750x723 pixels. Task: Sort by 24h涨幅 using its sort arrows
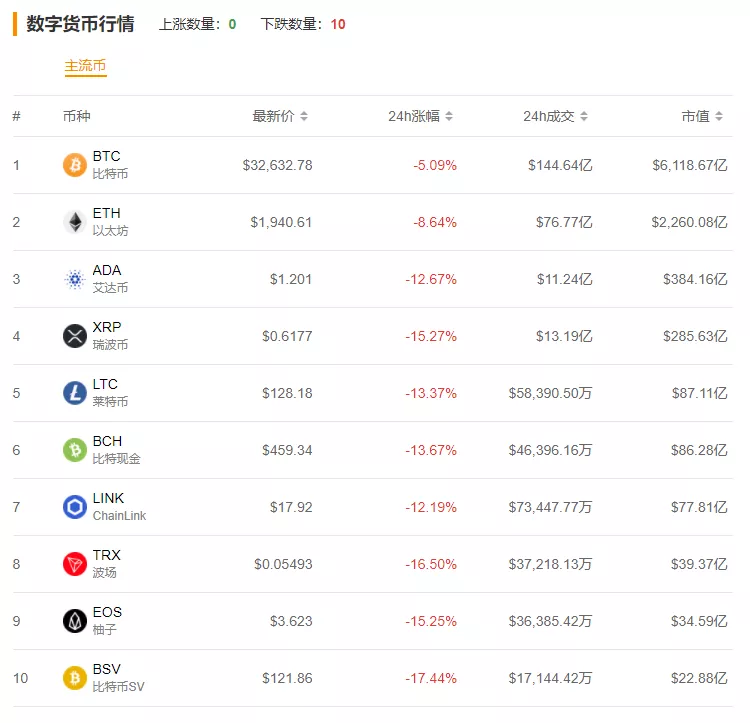click(x=449, y=116)
